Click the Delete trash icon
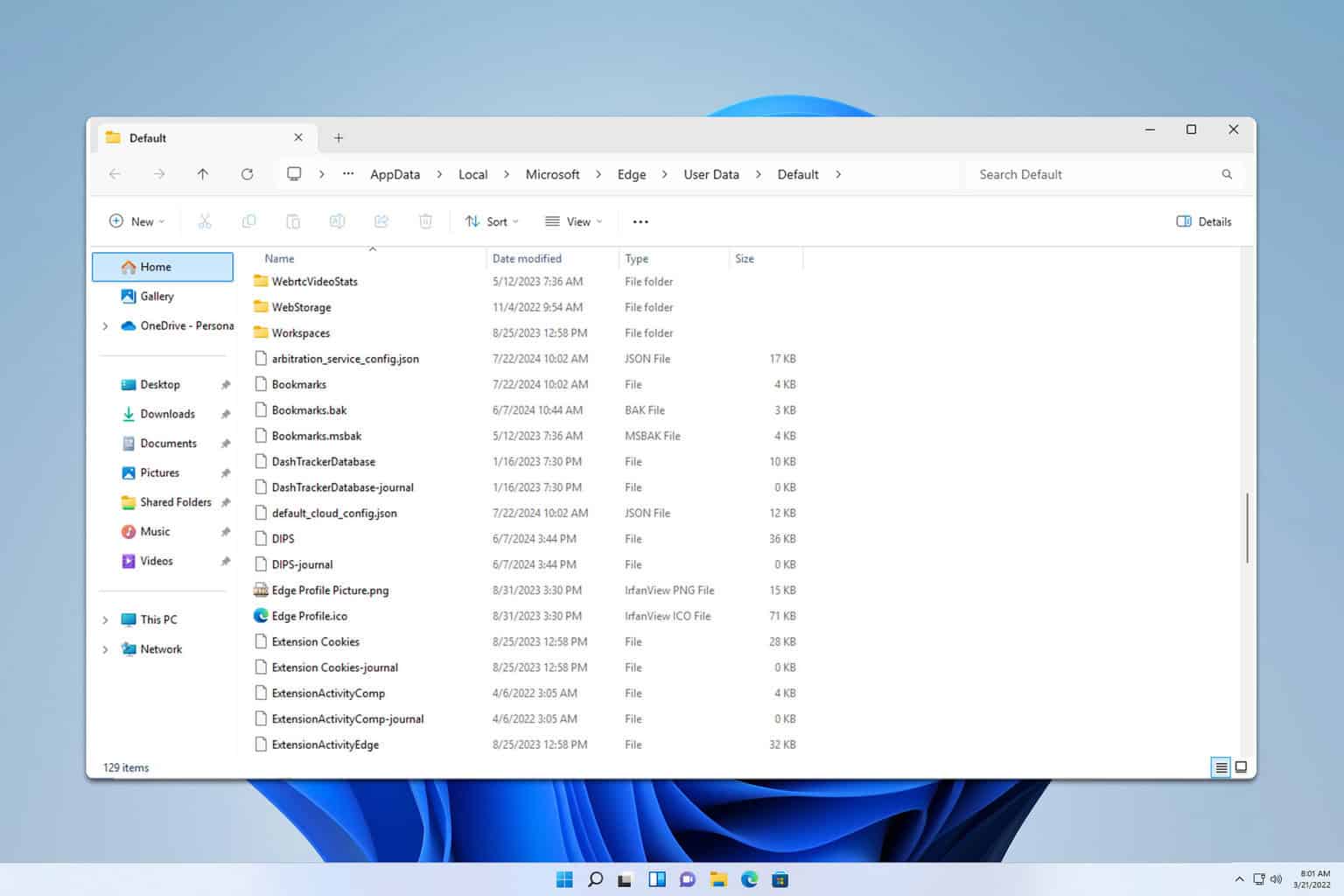The height and width of the screenshot is (896, 1344). 425,220
